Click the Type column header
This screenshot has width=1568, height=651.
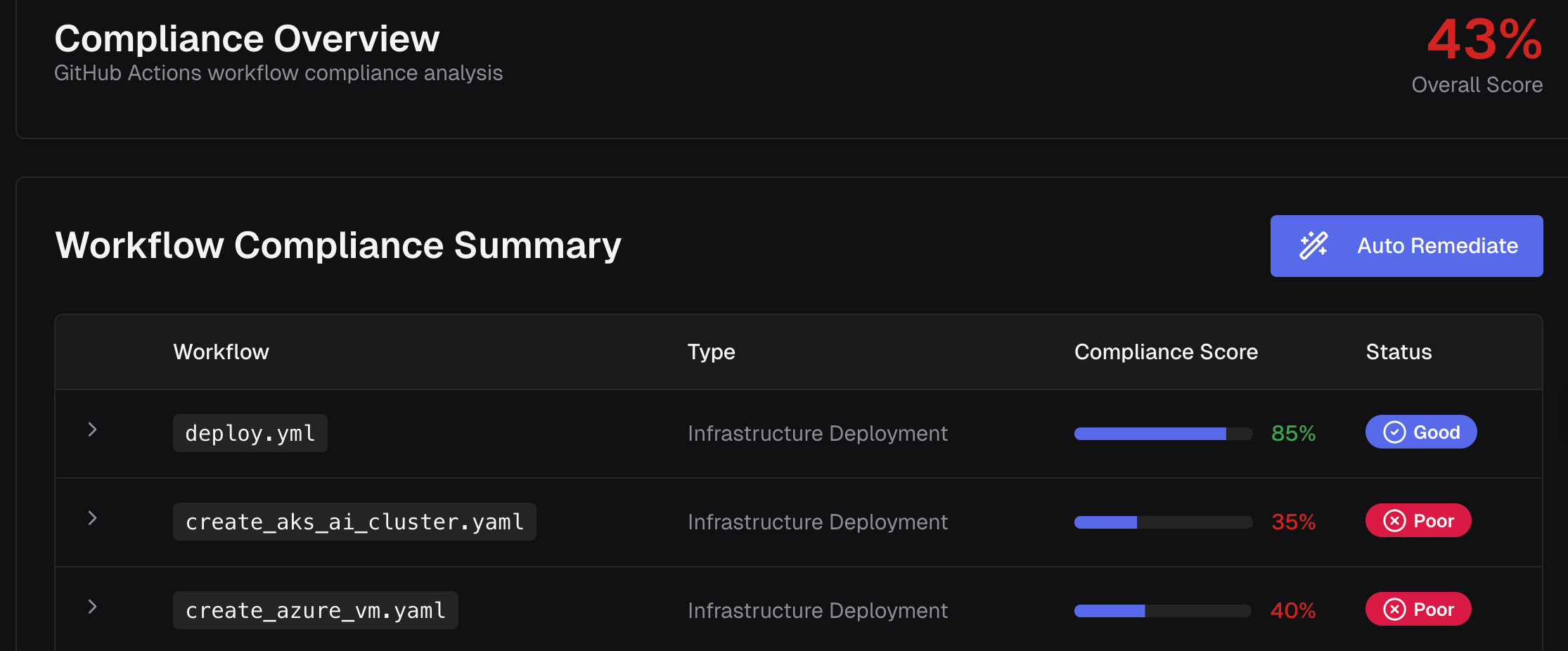(x=711, y=352)
